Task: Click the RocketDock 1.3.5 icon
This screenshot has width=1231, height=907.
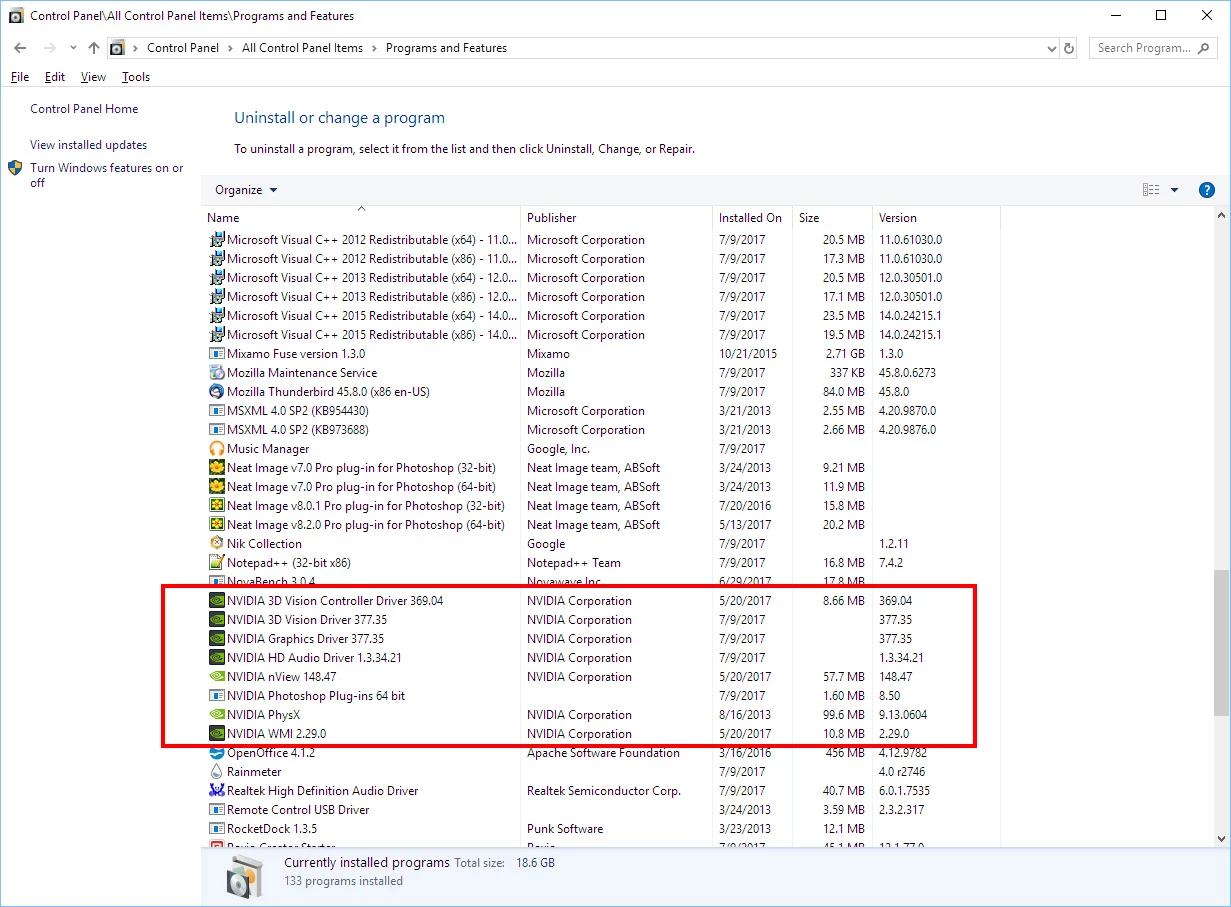Action: tap(217, 829)
